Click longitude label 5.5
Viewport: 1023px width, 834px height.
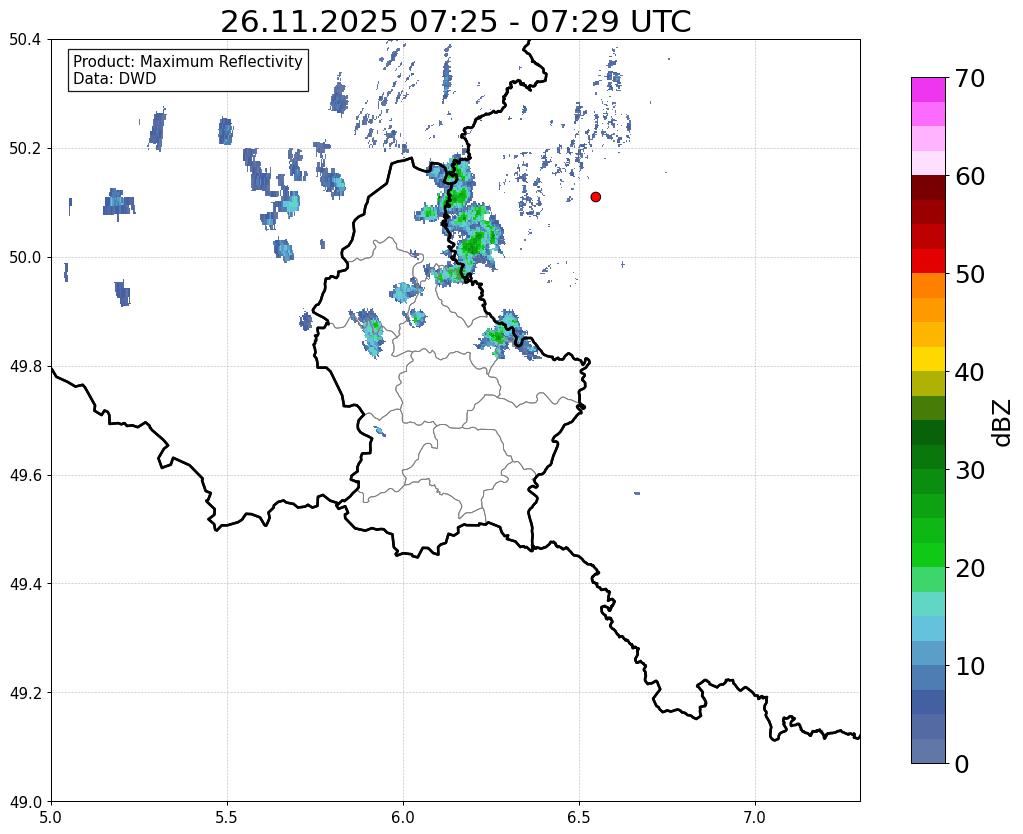(x=227, y=818)
